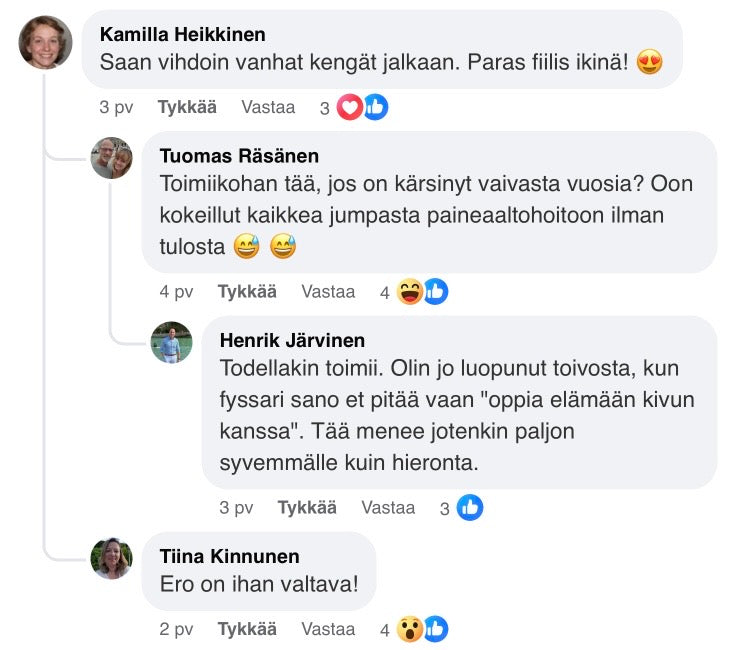Click heart reaction icon on Kamilla's comment
Viewport: 740px width, 650px height.
[349, 108]
